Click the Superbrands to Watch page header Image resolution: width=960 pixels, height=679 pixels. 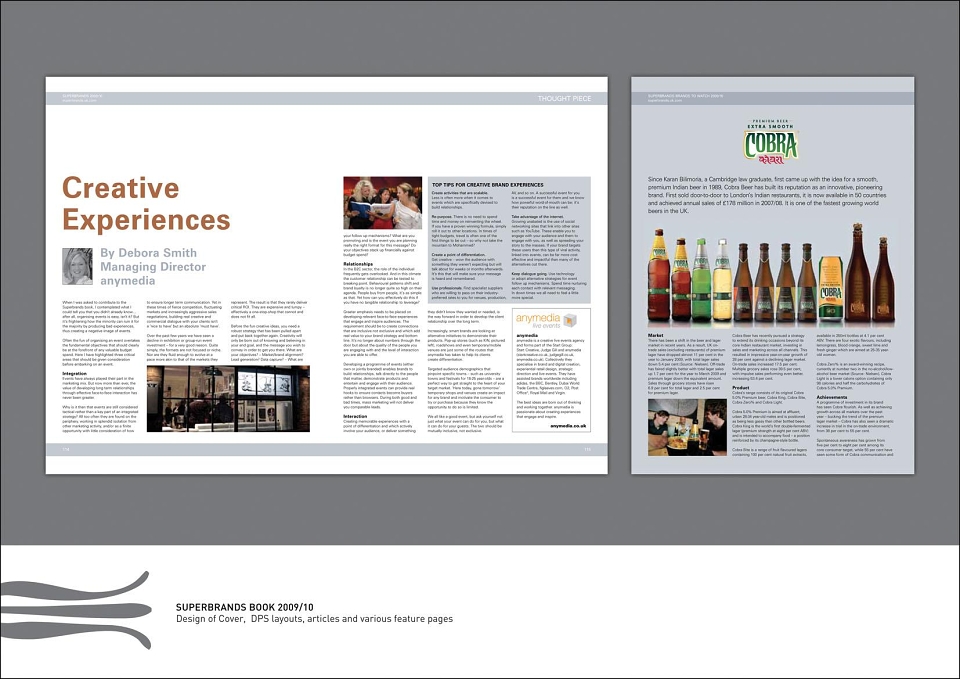(x=685, y=96)
